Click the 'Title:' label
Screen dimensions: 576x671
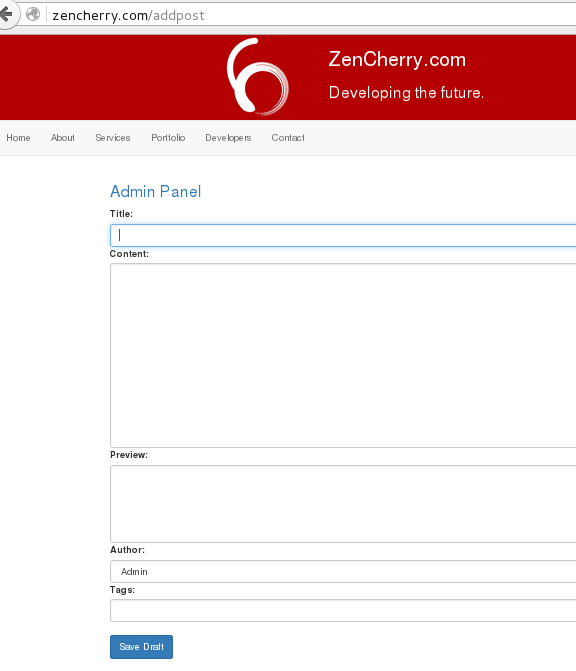coord(122,214)
